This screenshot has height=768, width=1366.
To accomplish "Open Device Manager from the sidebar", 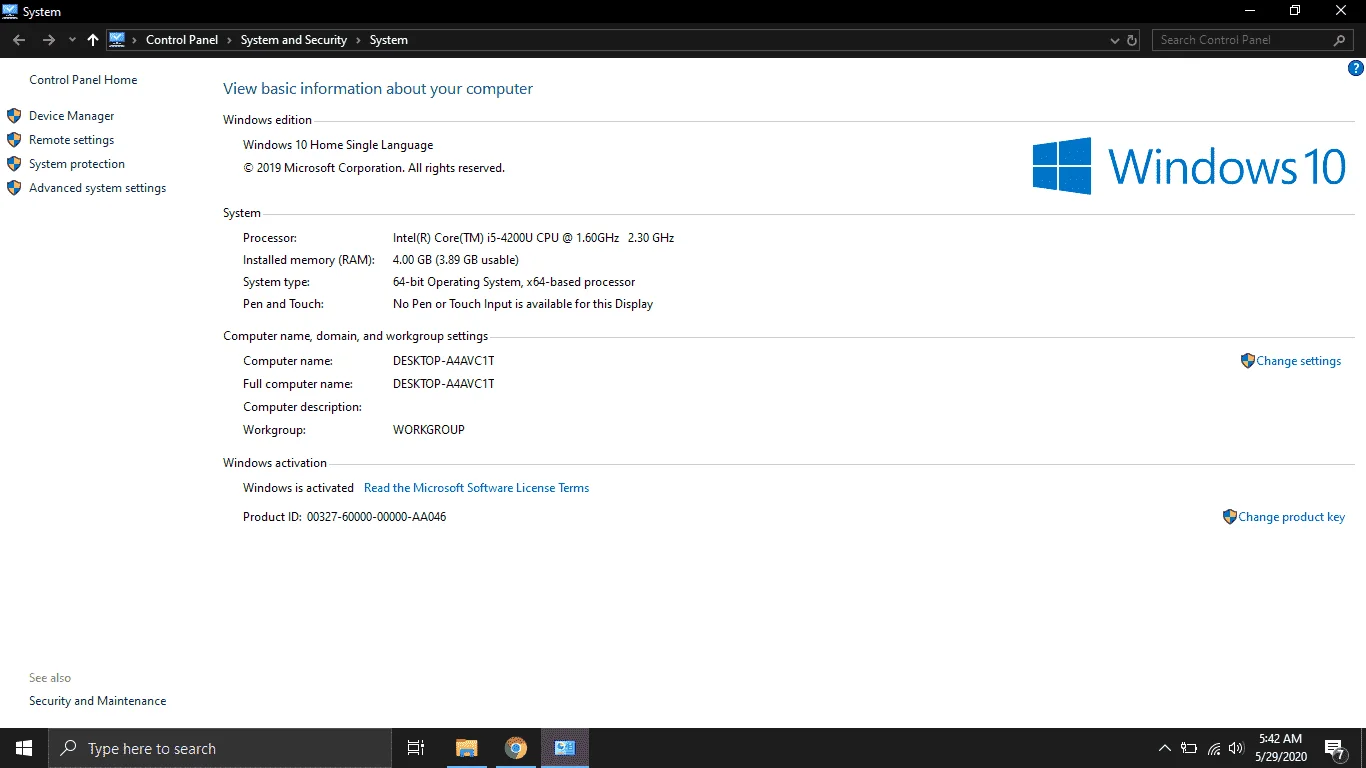I will pyautogui.click(x=71, y=116).
